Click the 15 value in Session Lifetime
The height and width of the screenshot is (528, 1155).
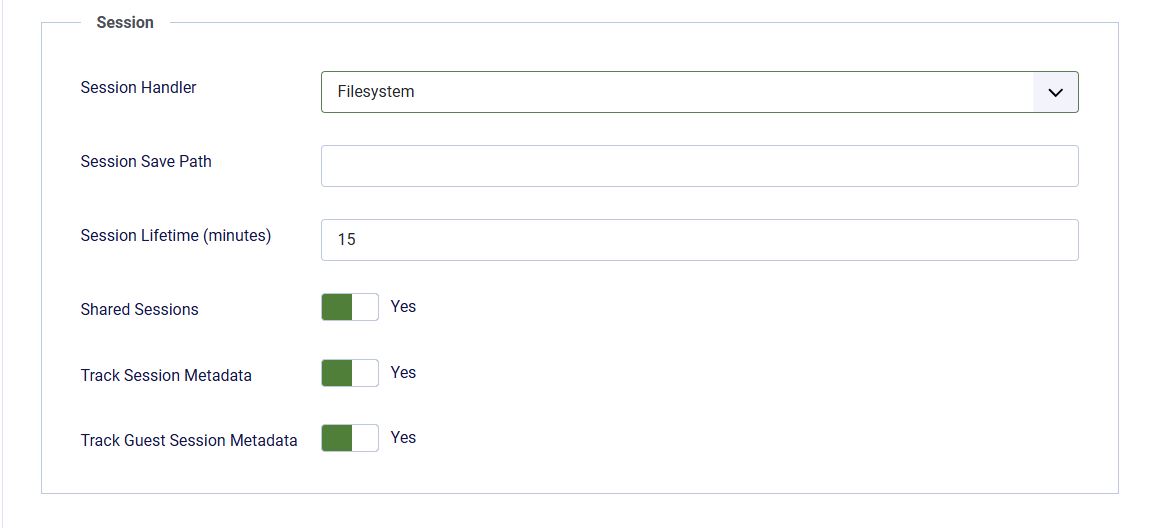pos(346,239)
